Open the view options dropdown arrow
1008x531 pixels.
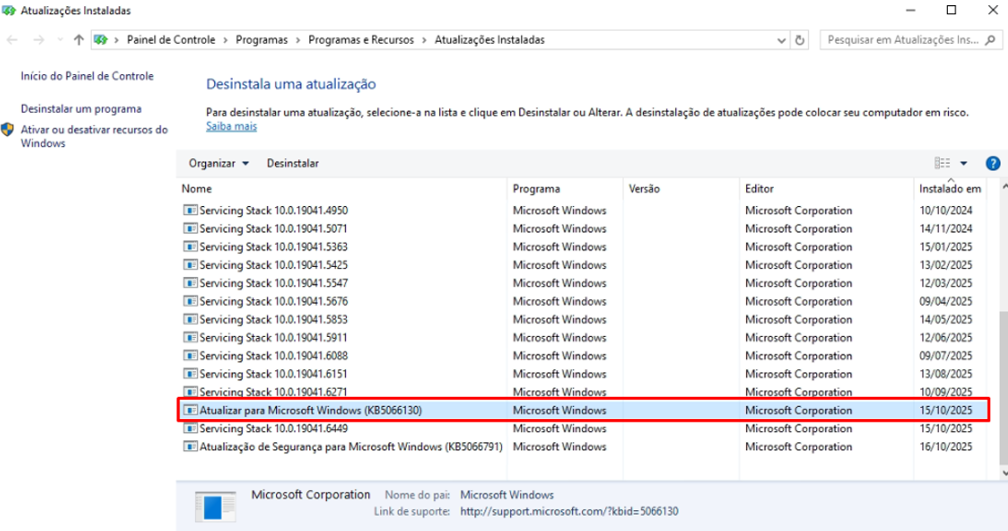pyautogui.click(x=964, y=163)
